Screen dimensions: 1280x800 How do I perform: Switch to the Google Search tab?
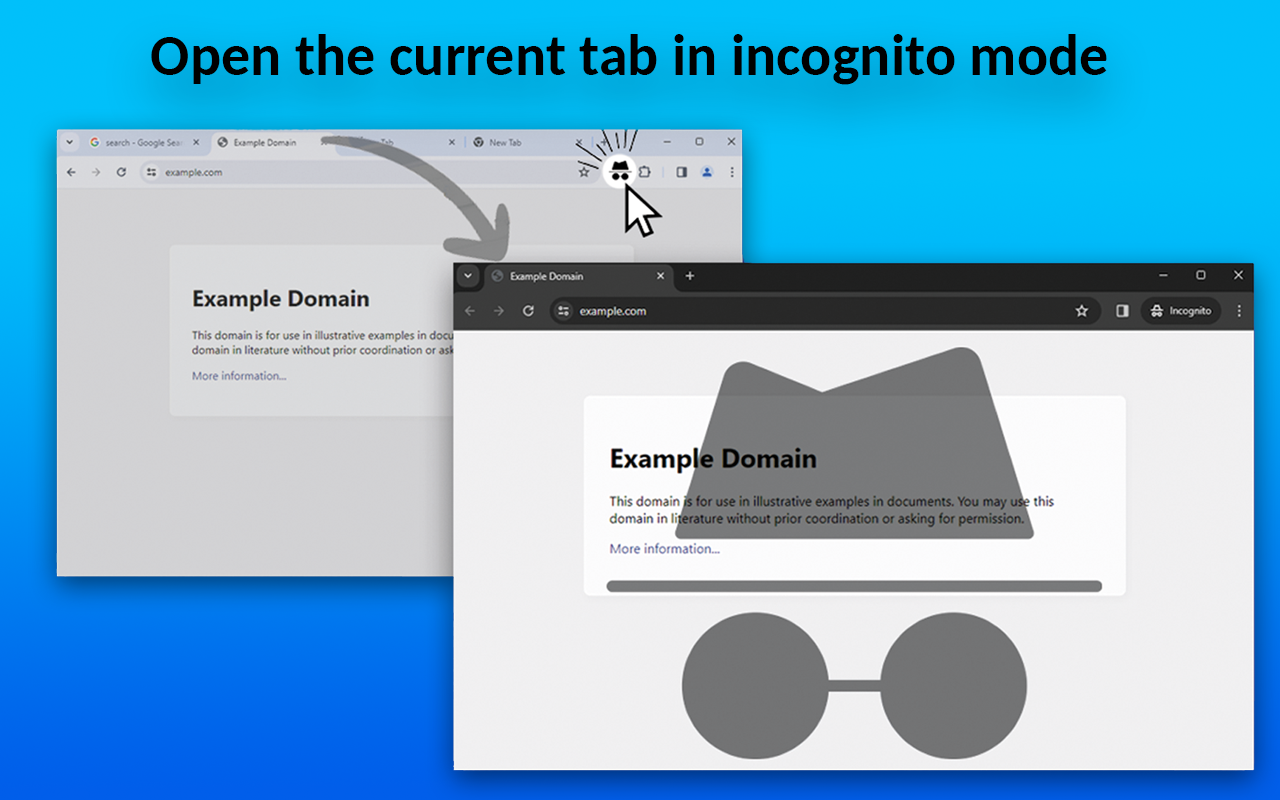pos(144,143)
